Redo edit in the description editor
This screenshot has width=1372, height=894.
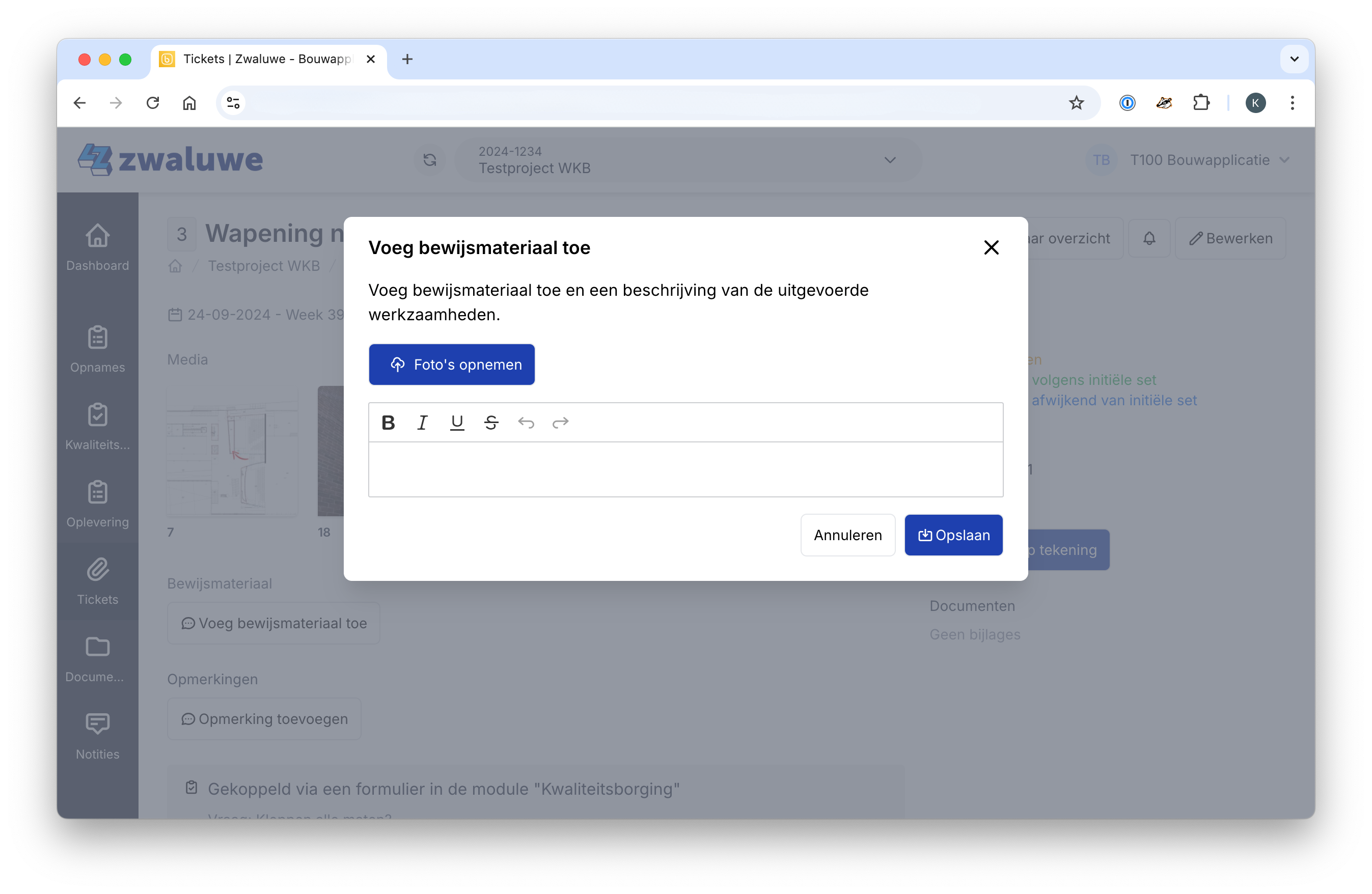tap(560, 423)
